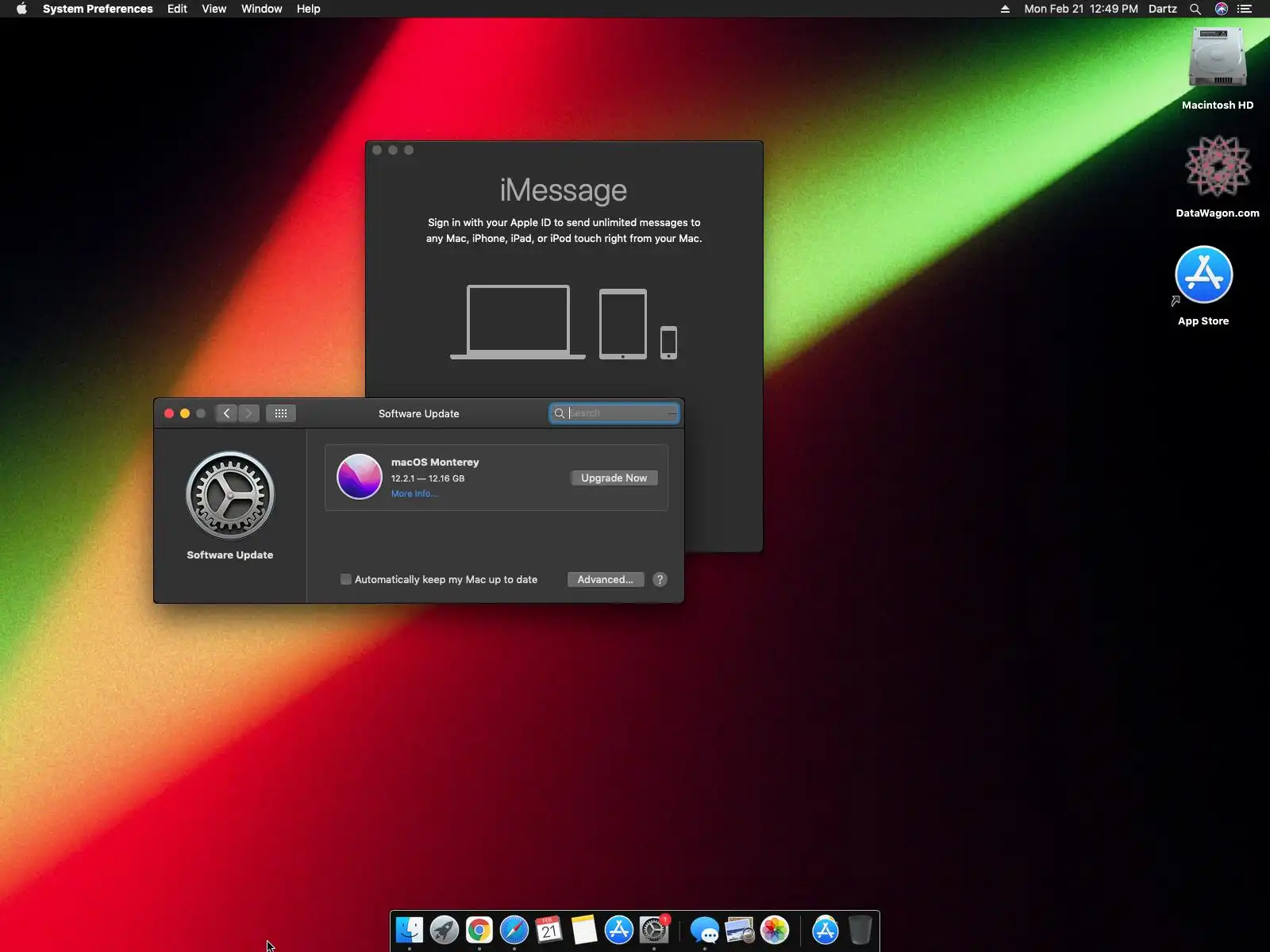Open Photos from the dock

click(775, 930)
